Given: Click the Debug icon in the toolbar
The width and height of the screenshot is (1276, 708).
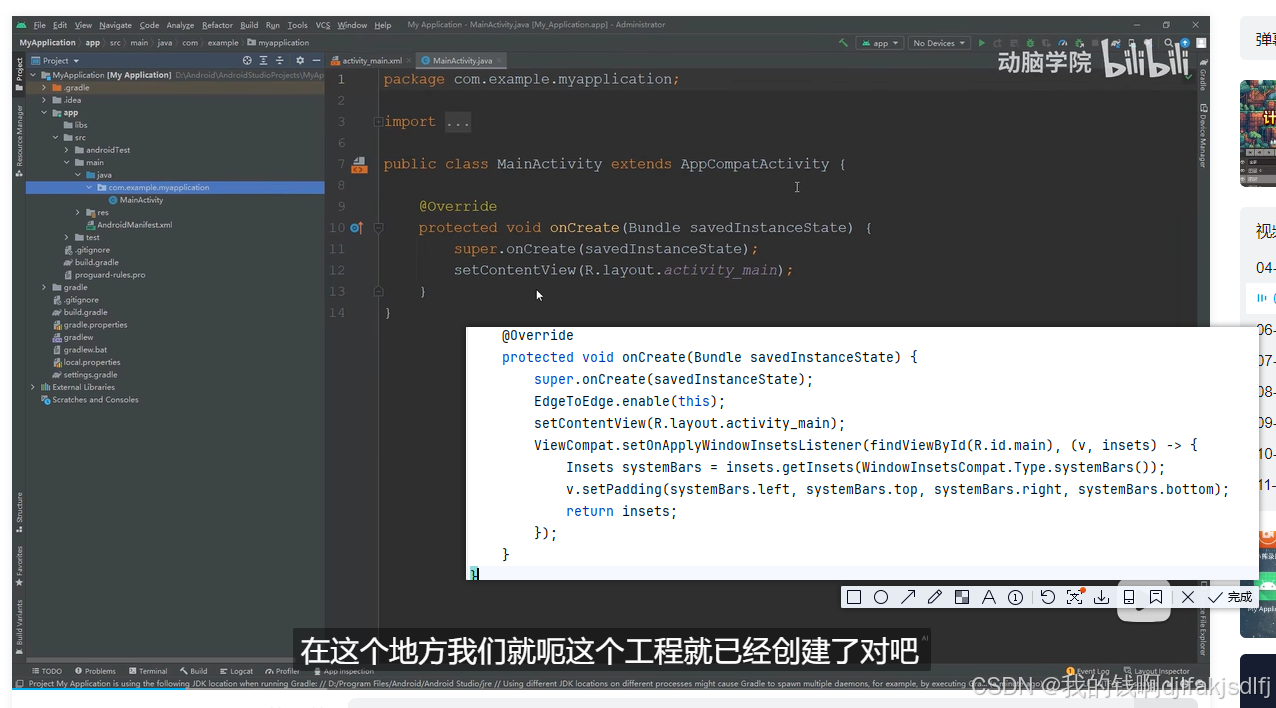Looking at the screenshot, I should pos(1030,42).
